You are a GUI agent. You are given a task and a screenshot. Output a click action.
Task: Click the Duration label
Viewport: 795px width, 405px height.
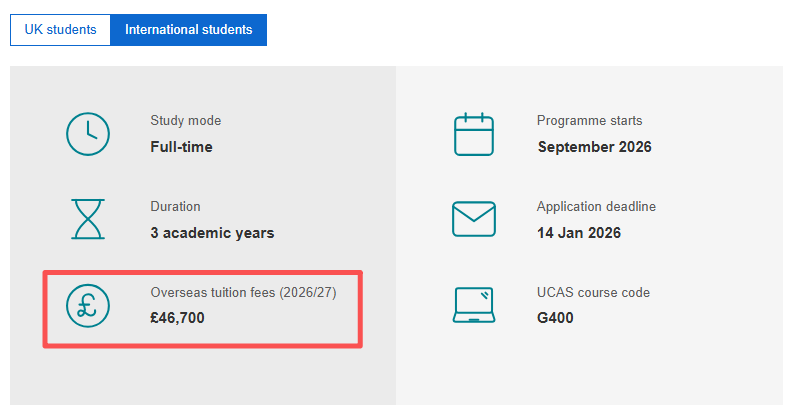click(175, 207)
